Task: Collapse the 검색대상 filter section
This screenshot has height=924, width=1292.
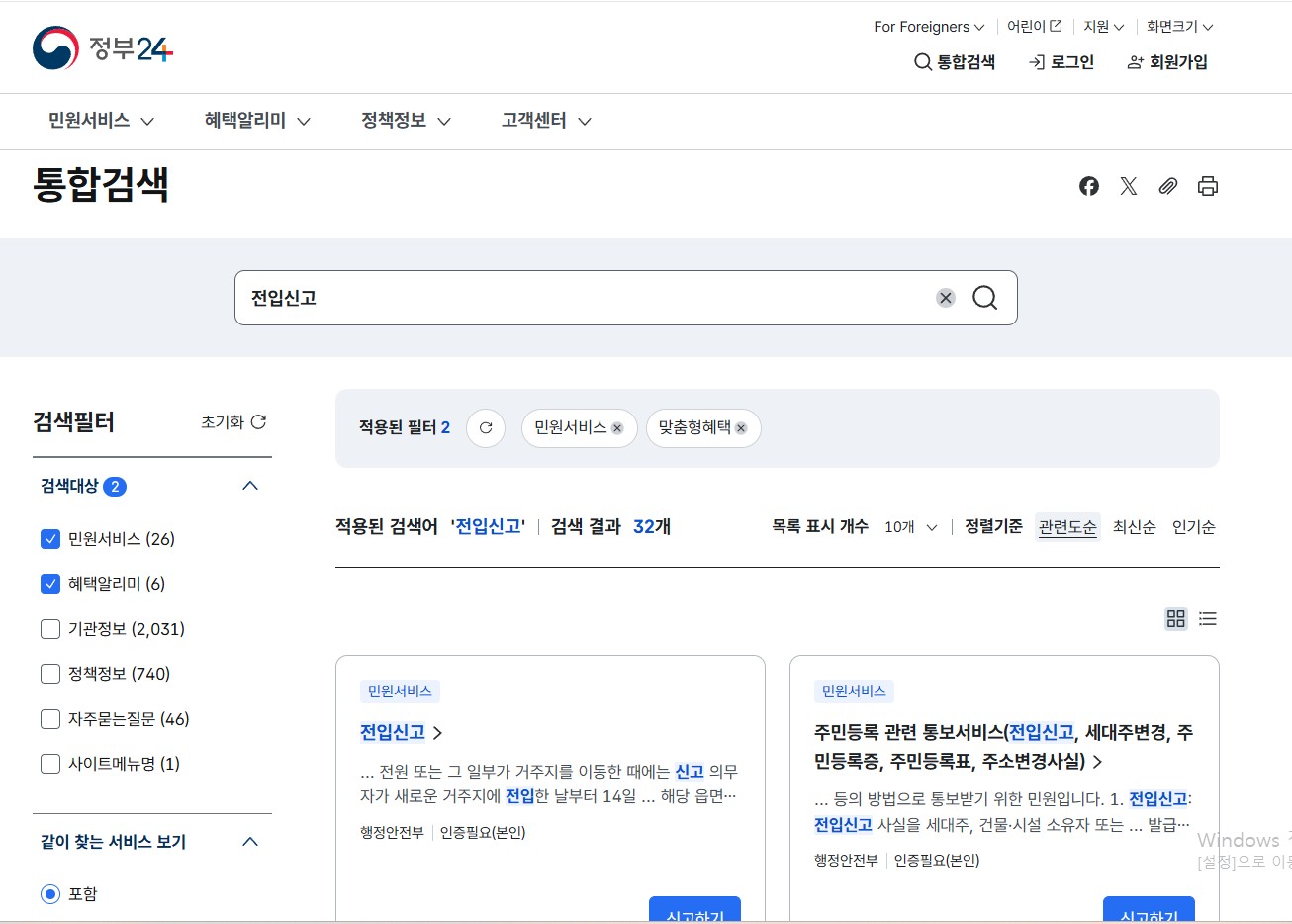Action: tap(250, 486)
